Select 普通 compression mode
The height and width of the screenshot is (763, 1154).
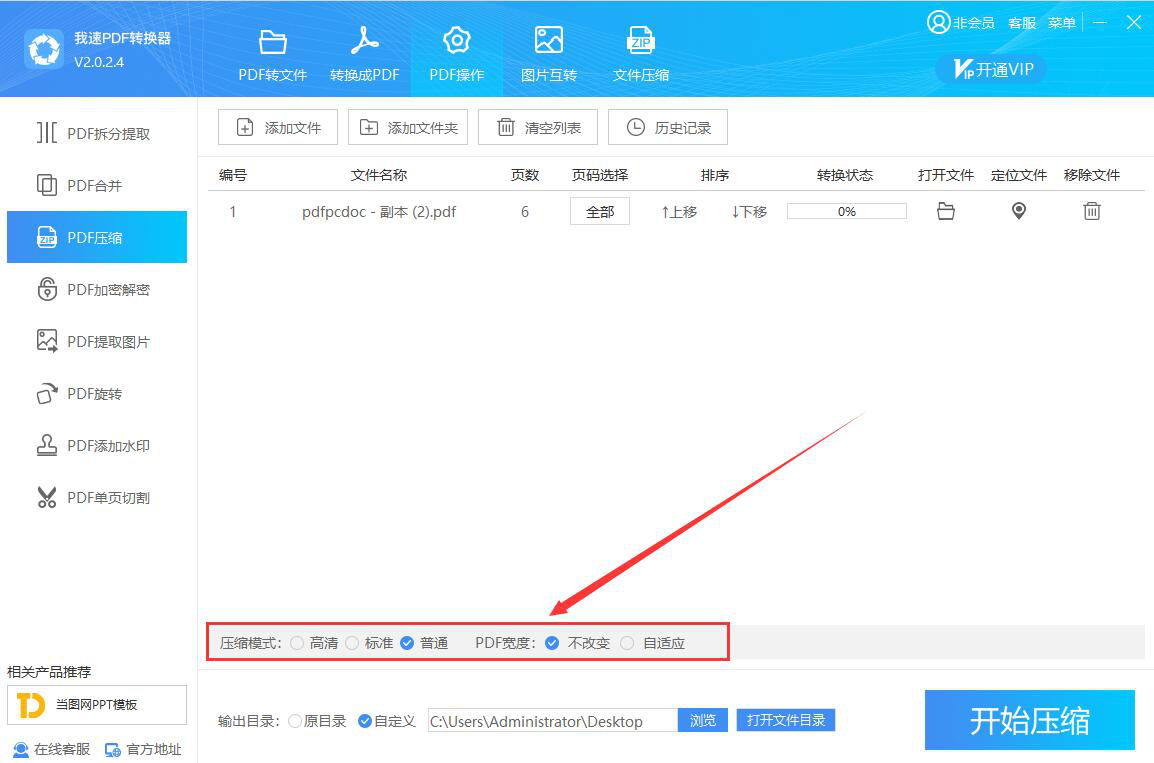coord(425,642)
